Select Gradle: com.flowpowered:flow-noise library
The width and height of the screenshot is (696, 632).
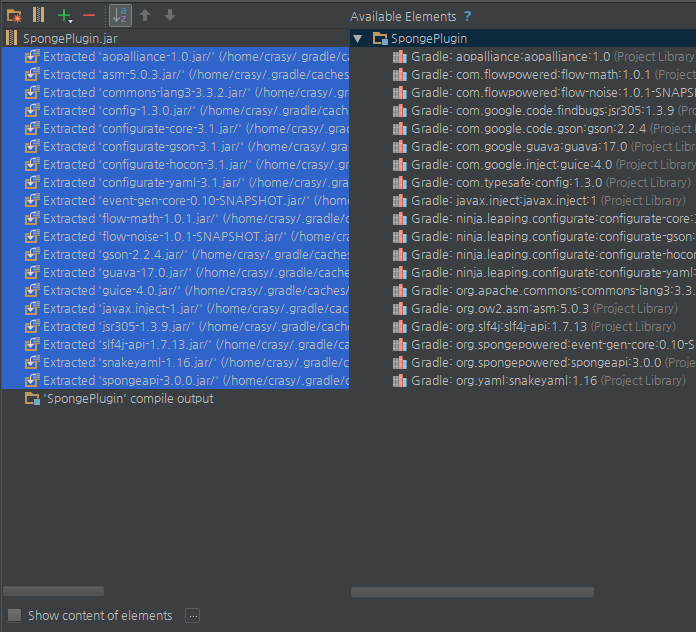[x=544, y=92]
